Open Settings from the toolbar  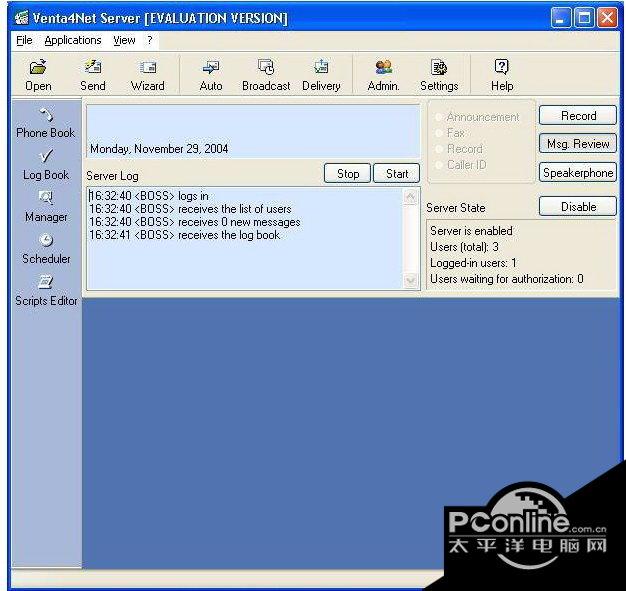439,75
